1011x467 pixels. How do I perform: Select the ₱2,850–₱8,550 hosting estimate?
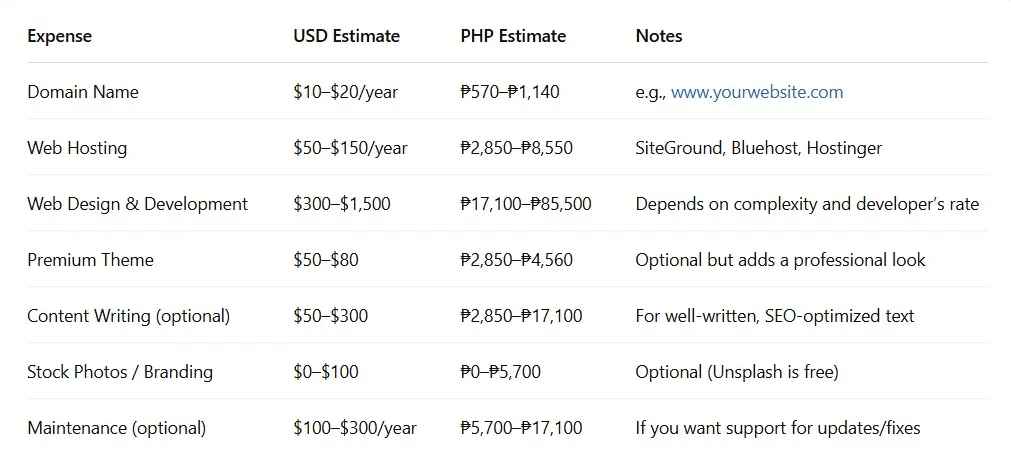[x=516, y=148]
